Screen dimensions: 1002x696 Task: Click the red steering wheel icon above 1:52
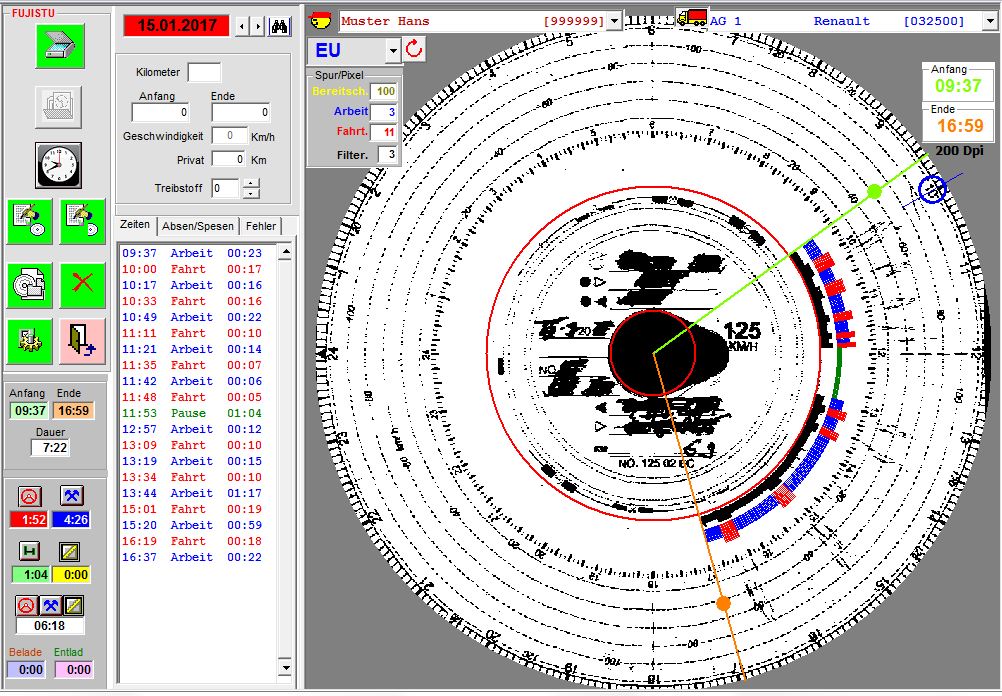click(30, 497)
